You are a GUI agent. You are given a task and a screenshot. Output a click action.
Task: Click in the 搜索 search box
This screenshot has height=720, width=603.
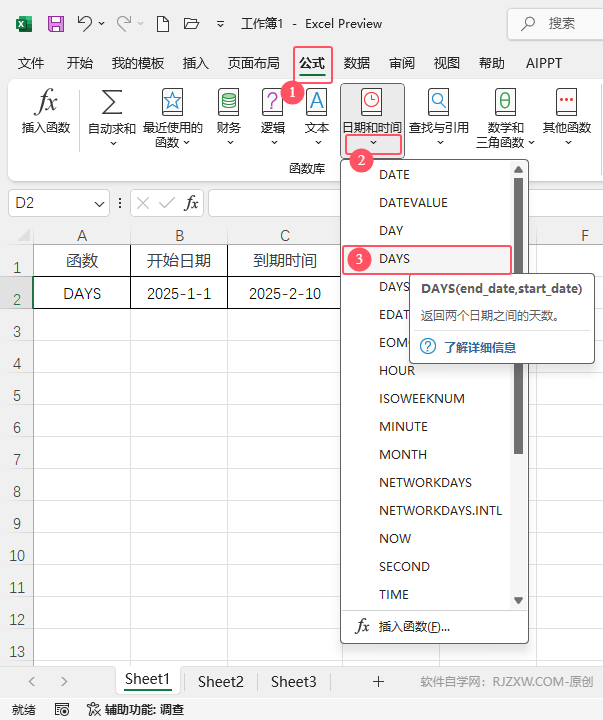coord(555,23)
